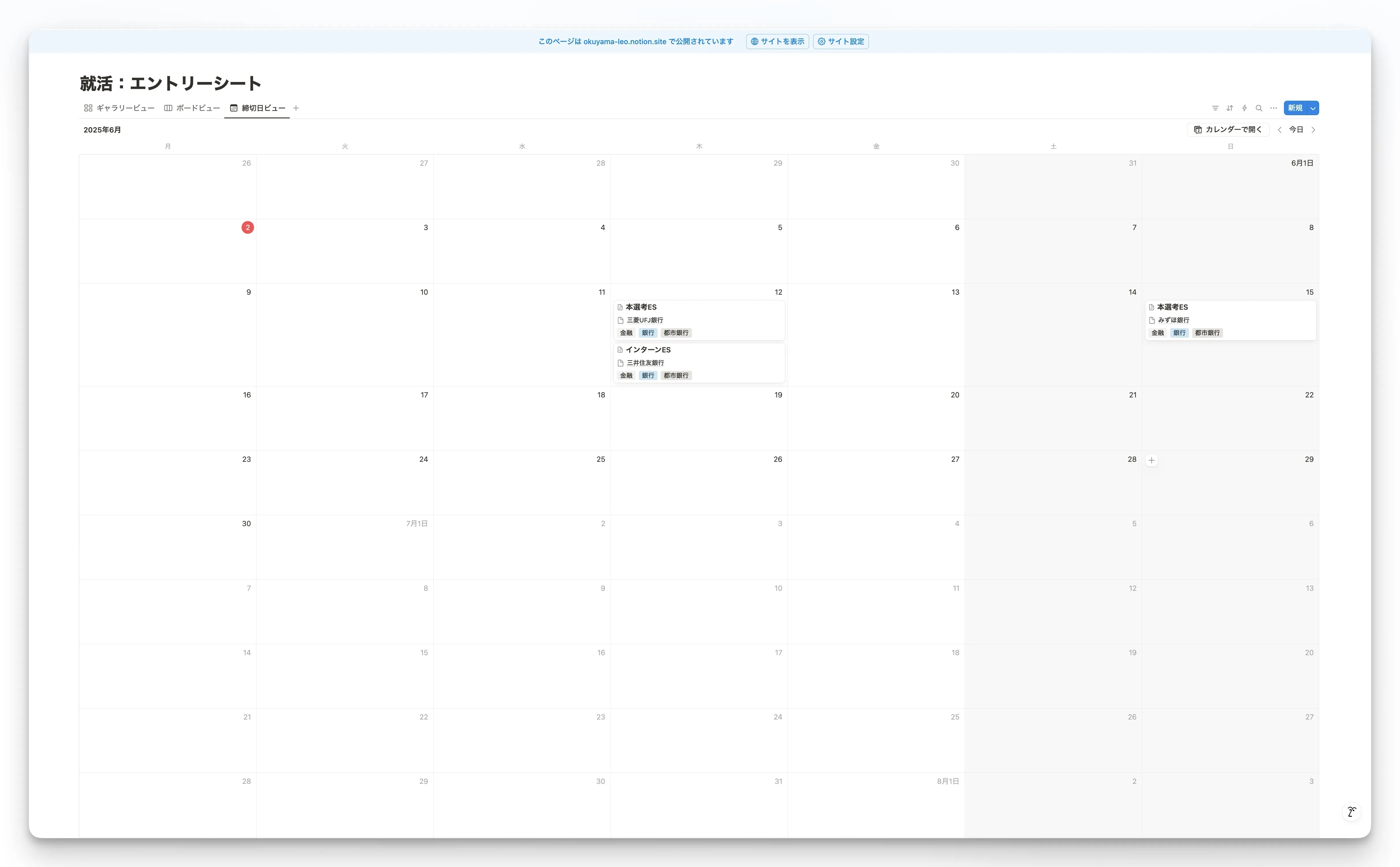Open search within the database view
This screenshot has height=867, width=1400.
[x=1258, y=108]
